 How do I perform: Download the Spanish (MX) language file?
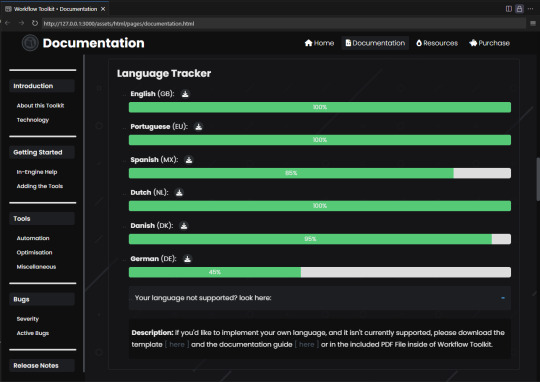tap(189, 160)
